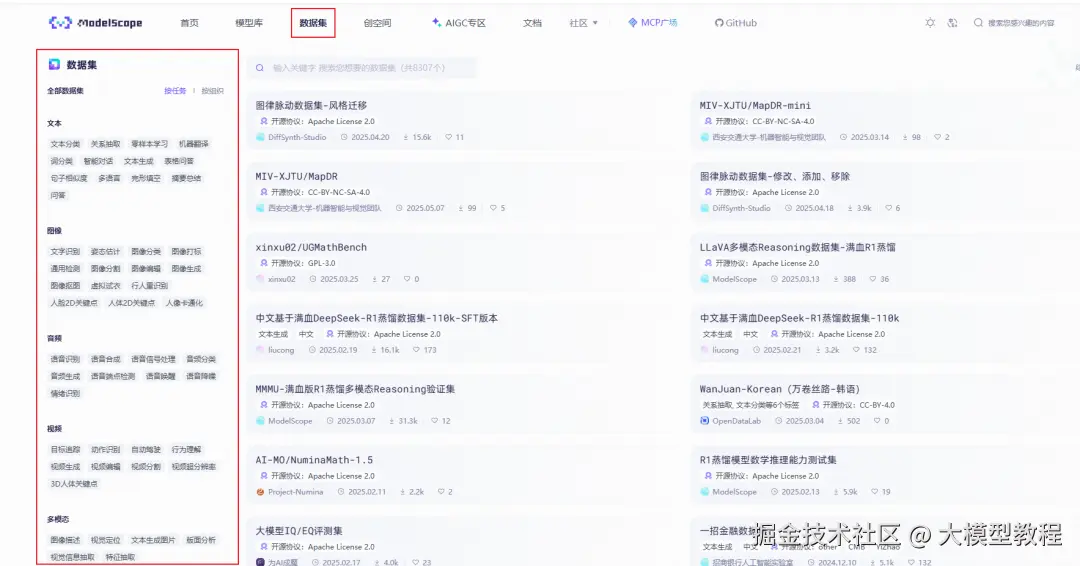Image resolution: width=1080 pixels, height=566 pixels.
Task: Select the 摘要总结 task tag
Action: coord(186,178)
